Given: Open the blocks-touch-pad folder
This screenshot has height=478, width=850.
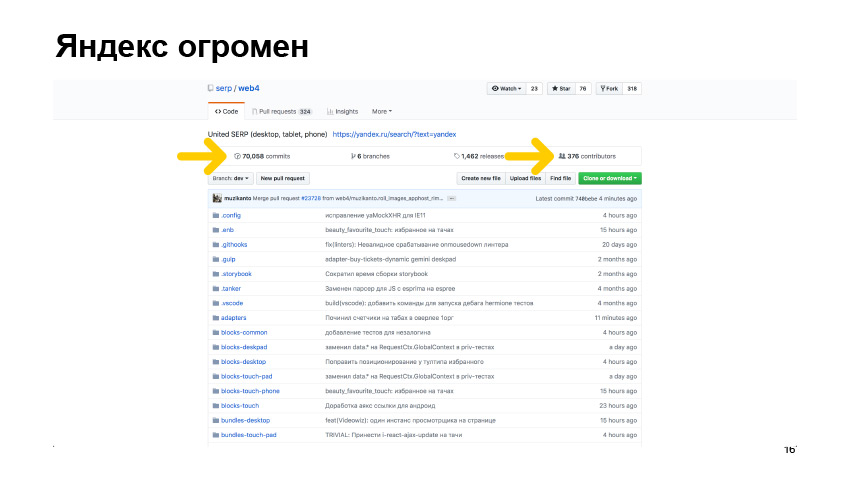Looking at the screenshot, I should pyautogui.click(x=247, y=376).
